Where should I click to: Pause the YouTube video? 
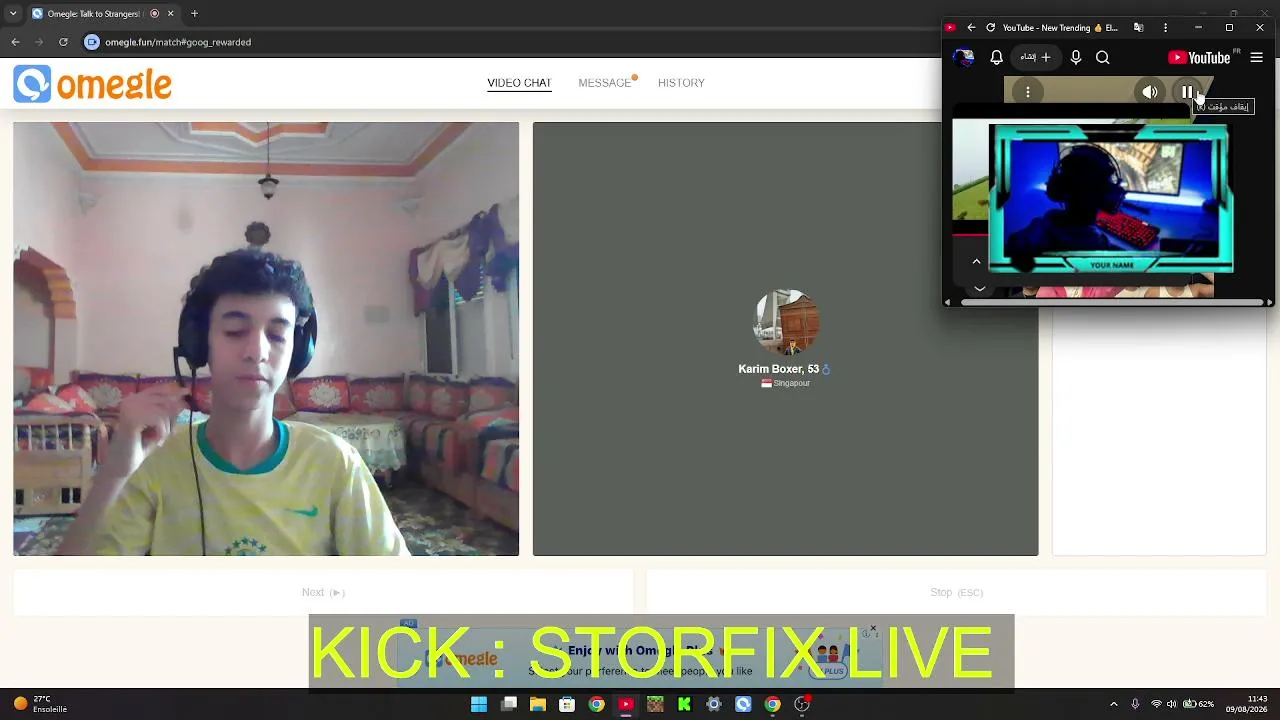tap(1187, 93)
